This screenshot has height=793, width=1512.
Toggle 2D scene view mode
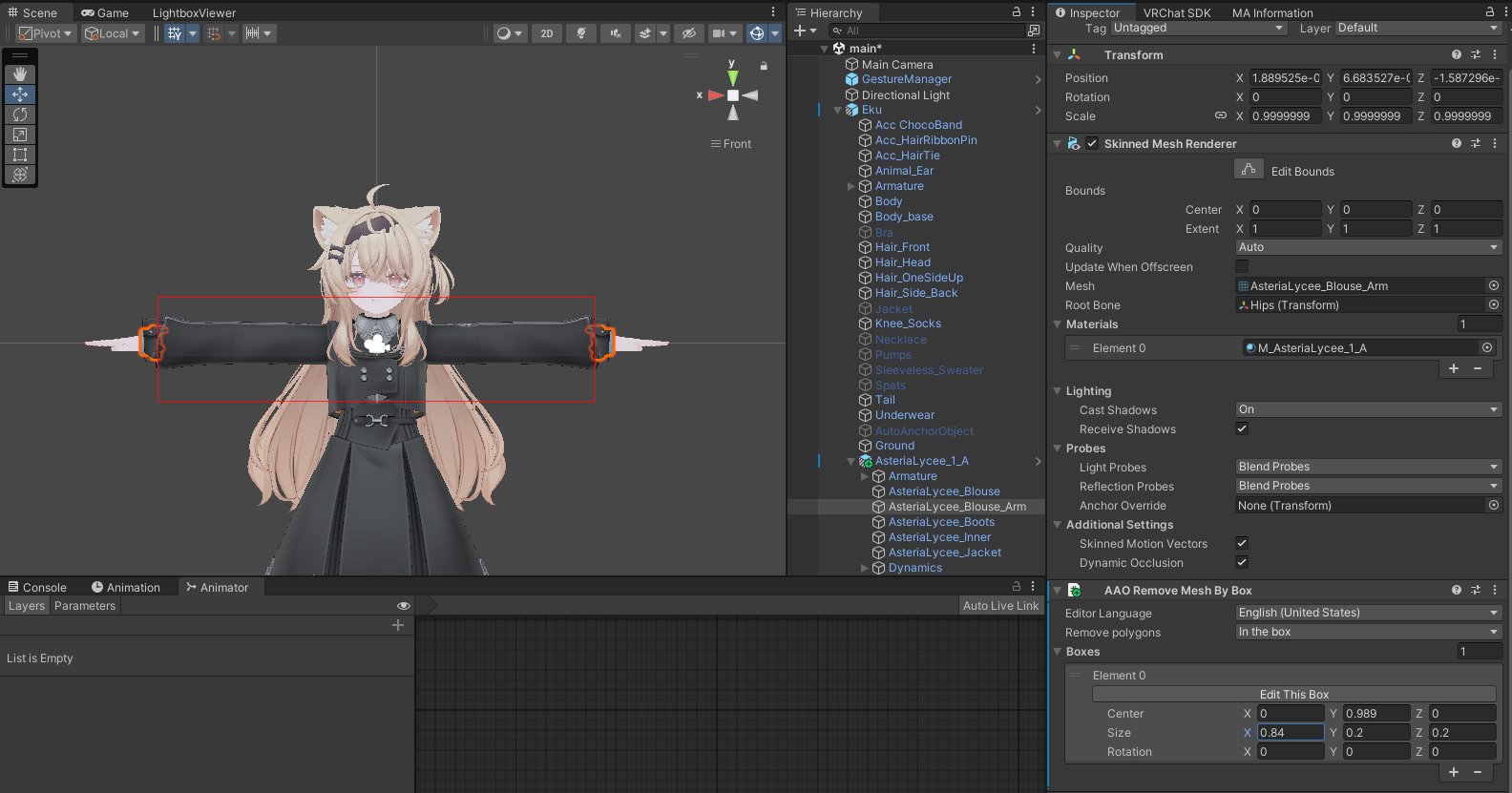(547, 33)
